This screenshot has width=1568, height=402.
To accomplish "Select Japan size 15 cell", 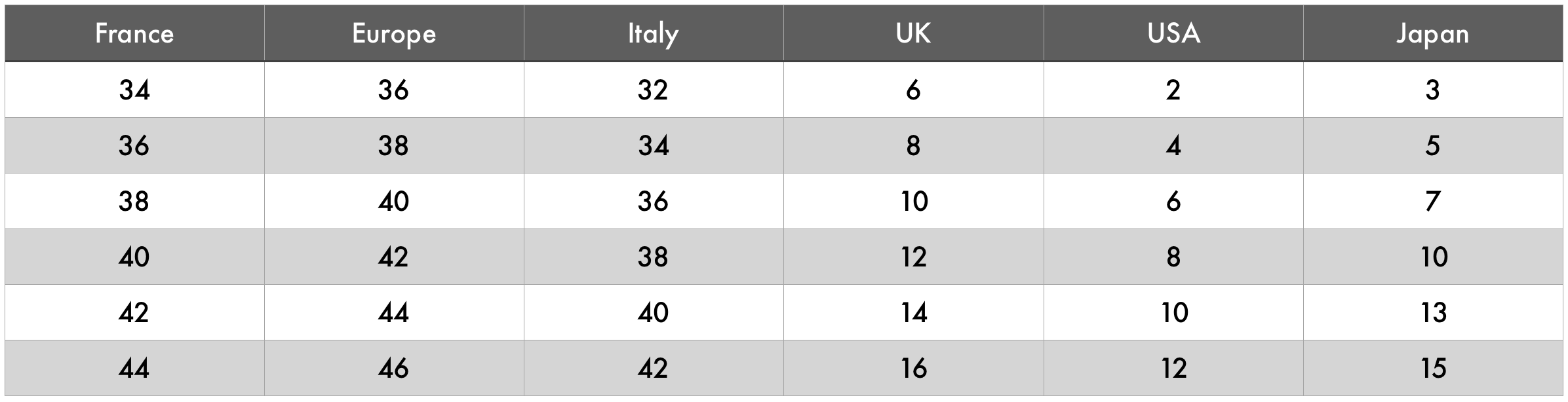I will (x=1433, y=368).
